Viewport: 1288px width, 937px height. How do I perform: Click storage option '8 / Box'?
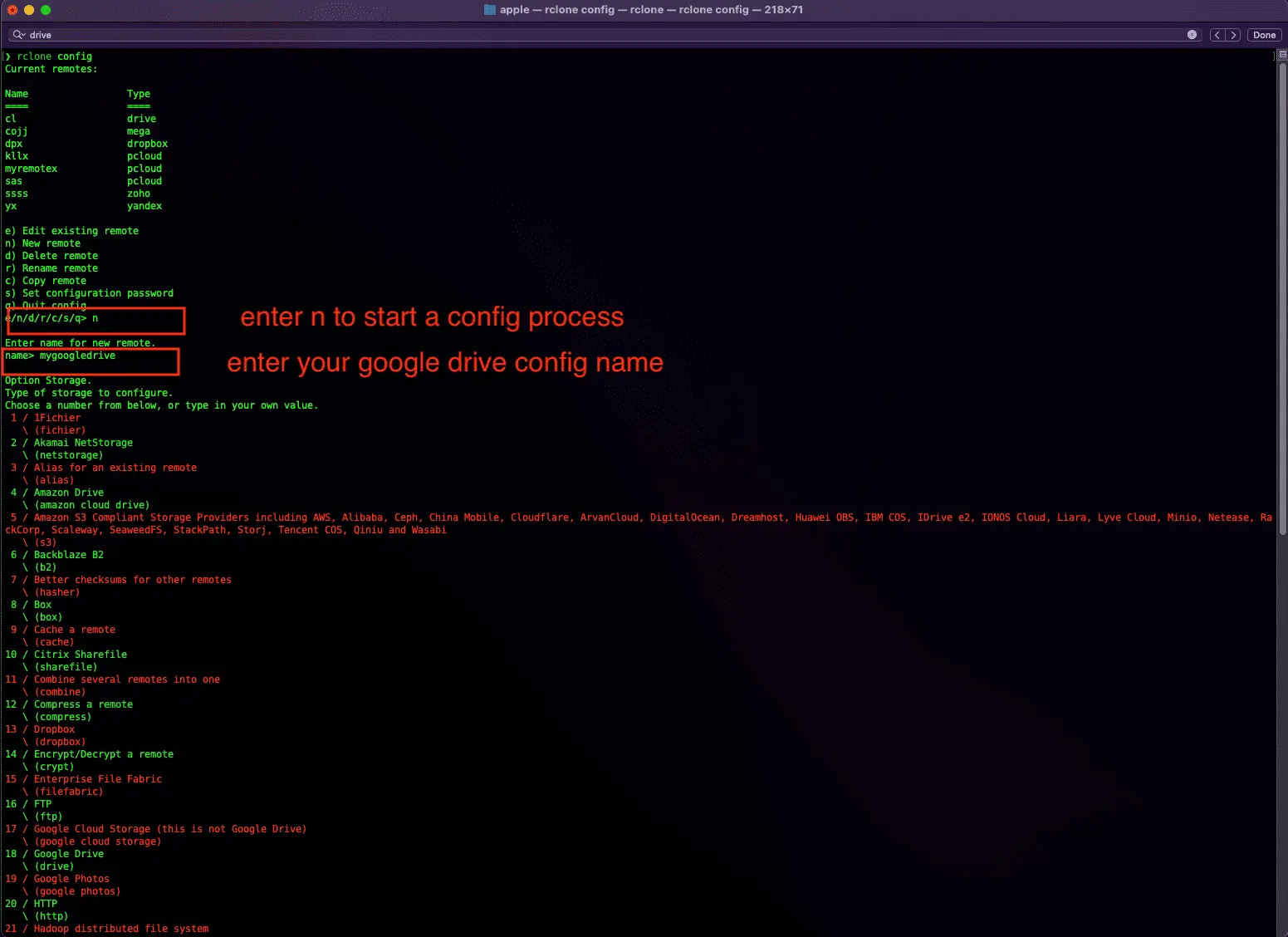click(31, 605)
